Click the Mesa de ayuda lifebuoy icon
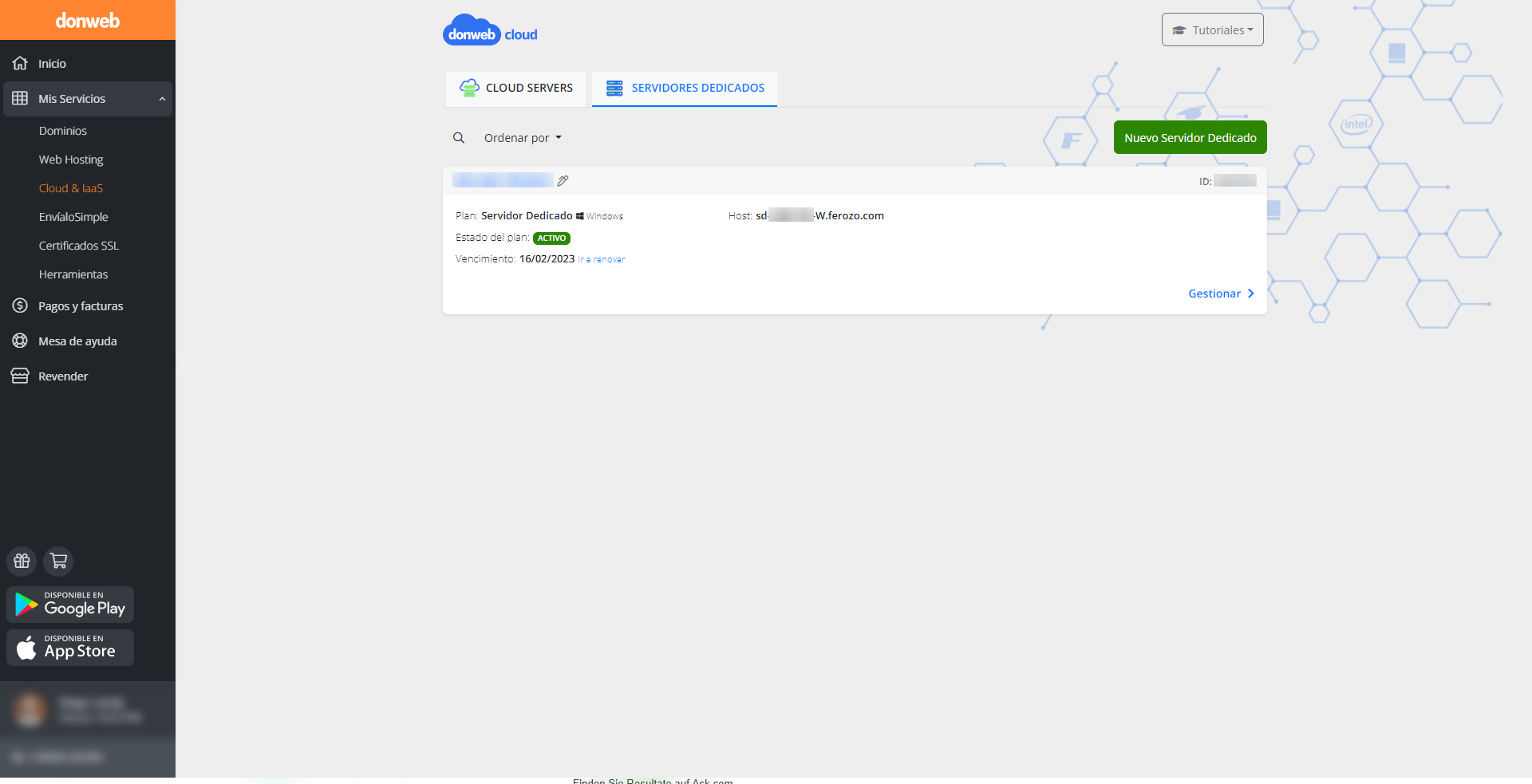Screen dimensions: 1532x784 pyautogui.click(x=20, y=341)
